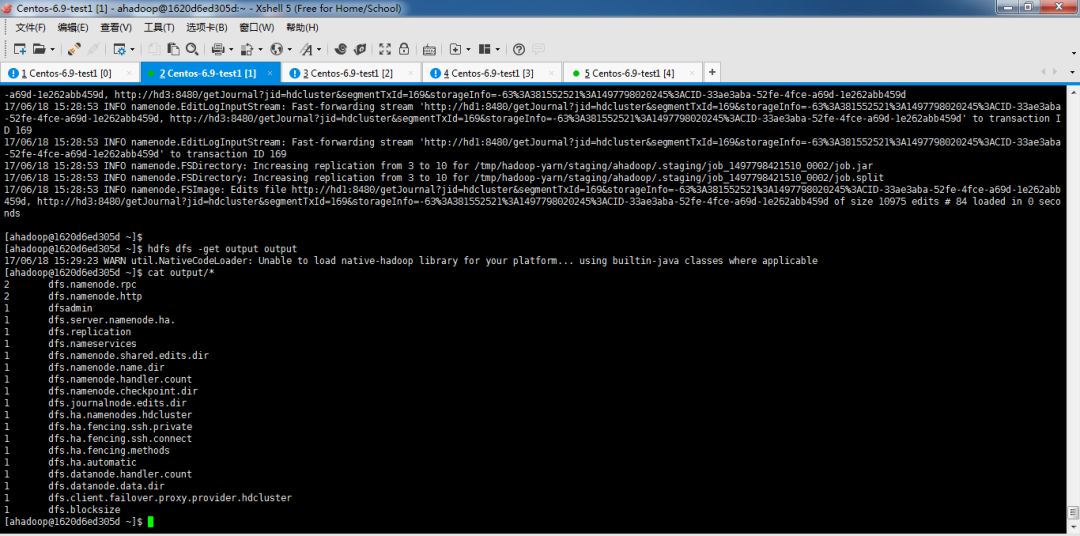Create a new session with toolbar icon

(20, 49)
